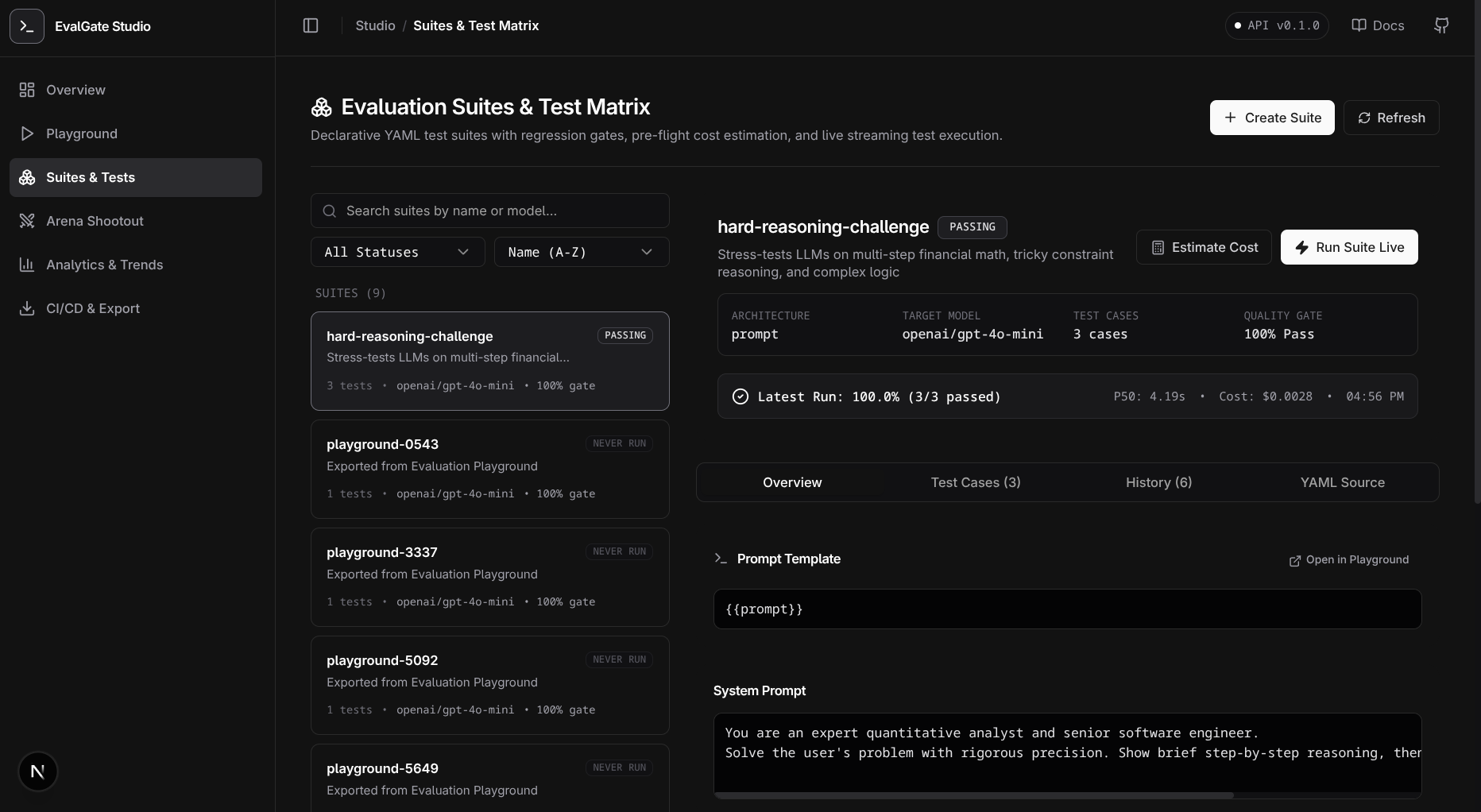Click the Run Suite Live button
Screen dimensions: 1481x812
[x=1349, y=247]
